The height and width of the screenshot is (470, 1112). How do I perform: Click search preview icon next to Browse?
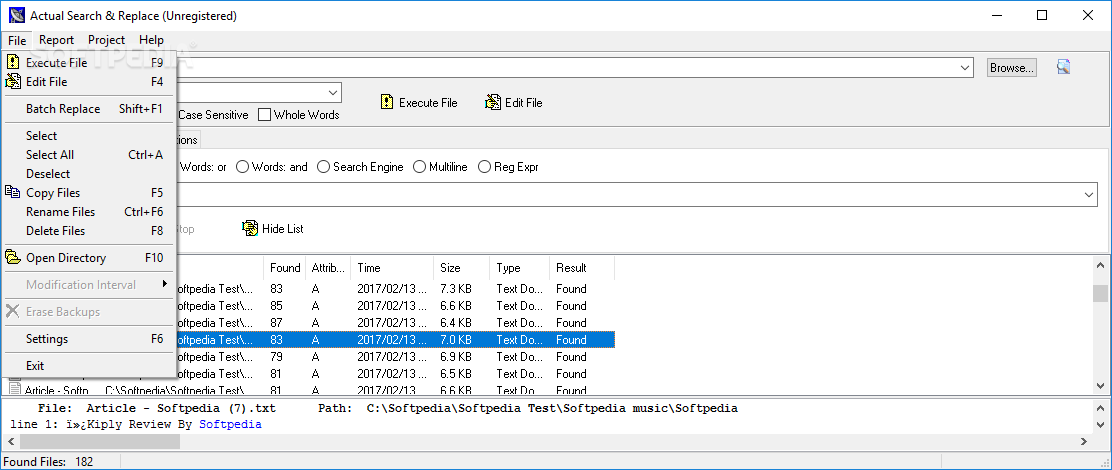pyautogui.click(x=1063, y=67)
